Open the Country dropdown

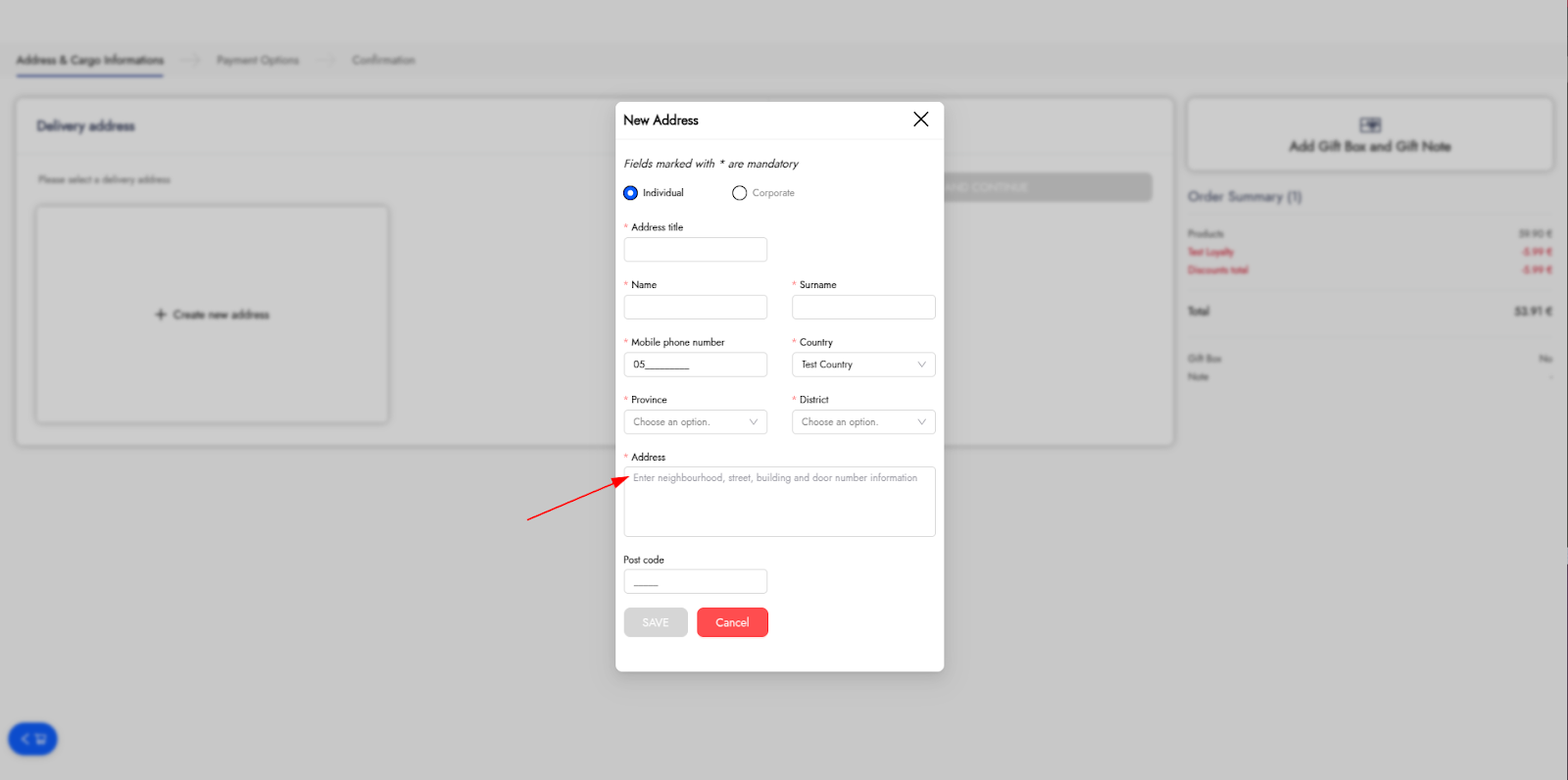(862, 365)
